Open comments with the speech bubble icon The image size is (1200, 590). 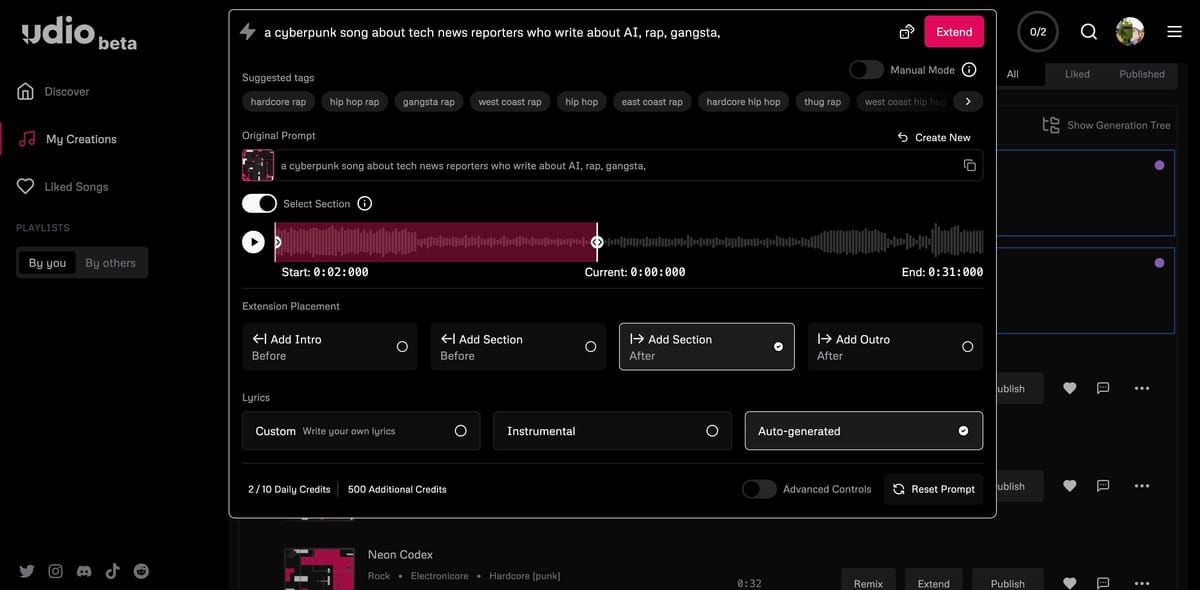[1102, 388]
